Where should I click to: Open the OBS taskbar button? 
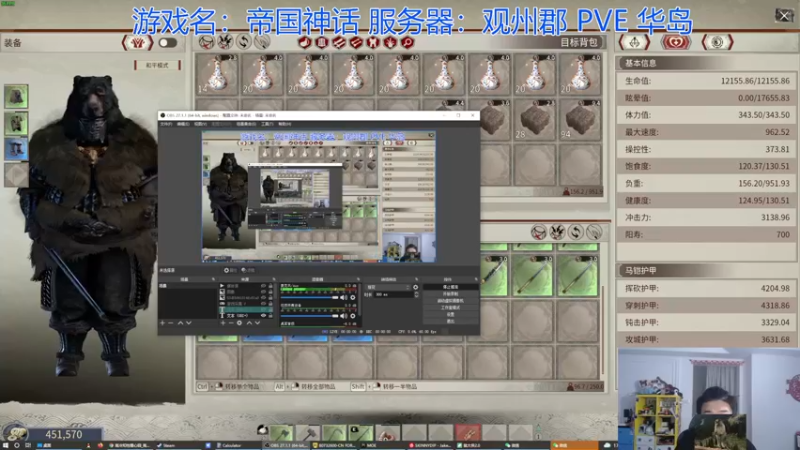click(x=287, y=445)
